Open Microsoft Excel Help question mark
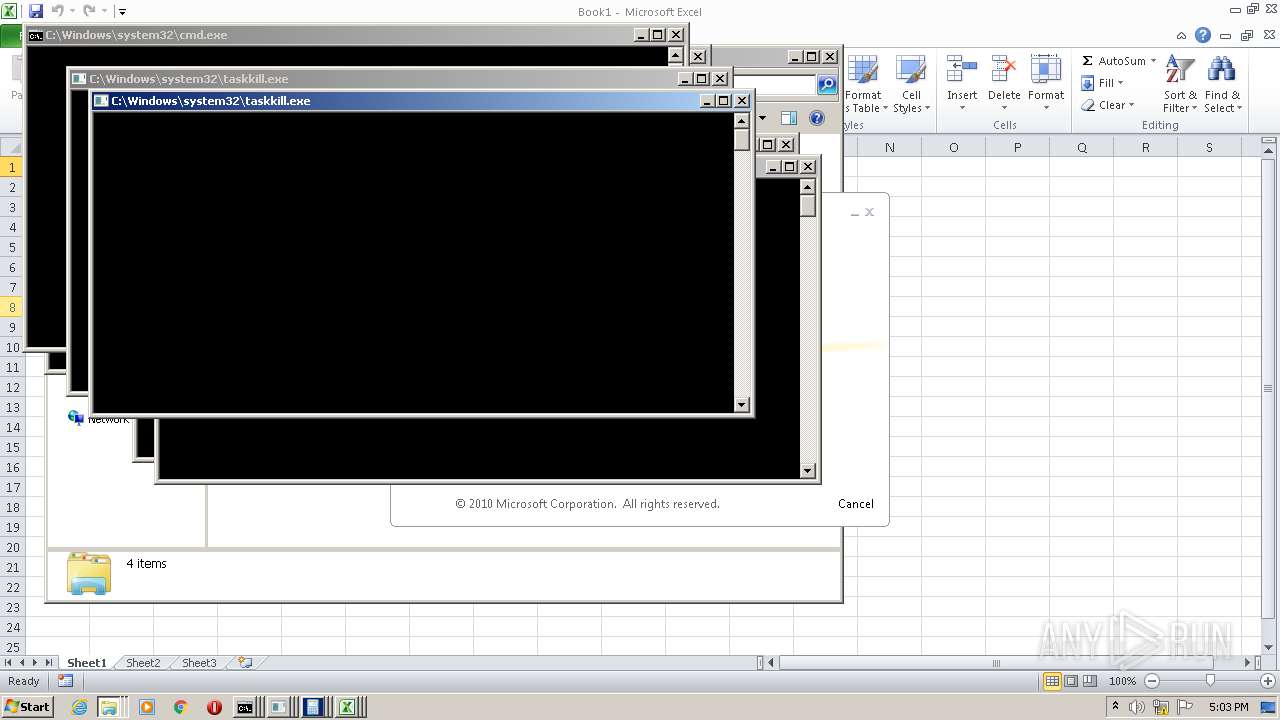Image resolution: width=1280 pixels, height=720 pixels. [1203, 35]
